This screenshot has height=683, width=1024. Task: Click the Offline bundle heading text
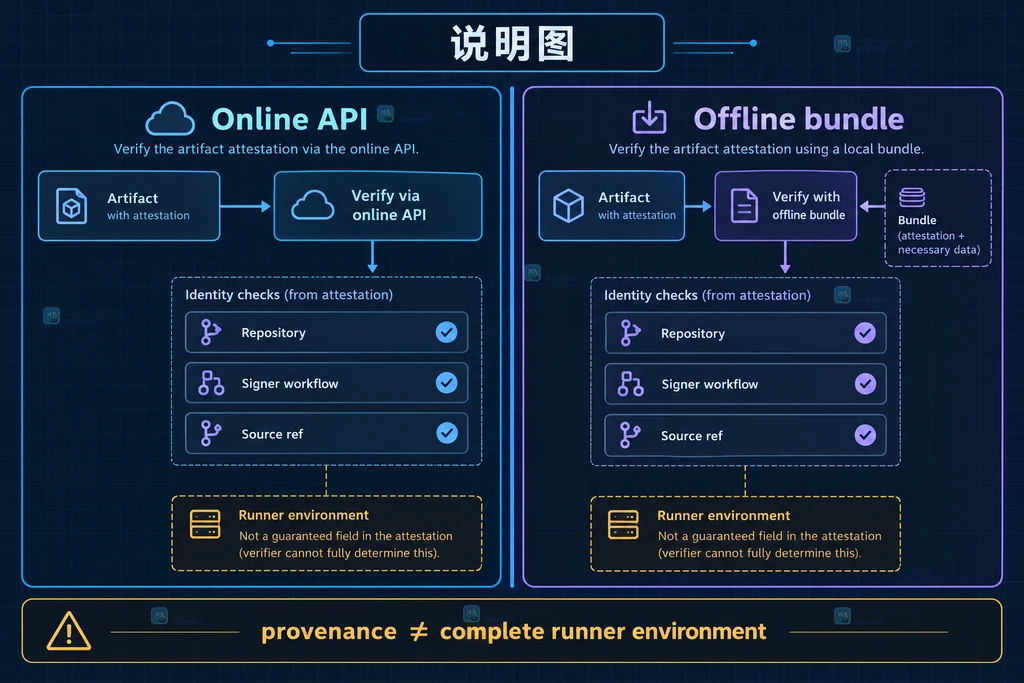[799, 119]
